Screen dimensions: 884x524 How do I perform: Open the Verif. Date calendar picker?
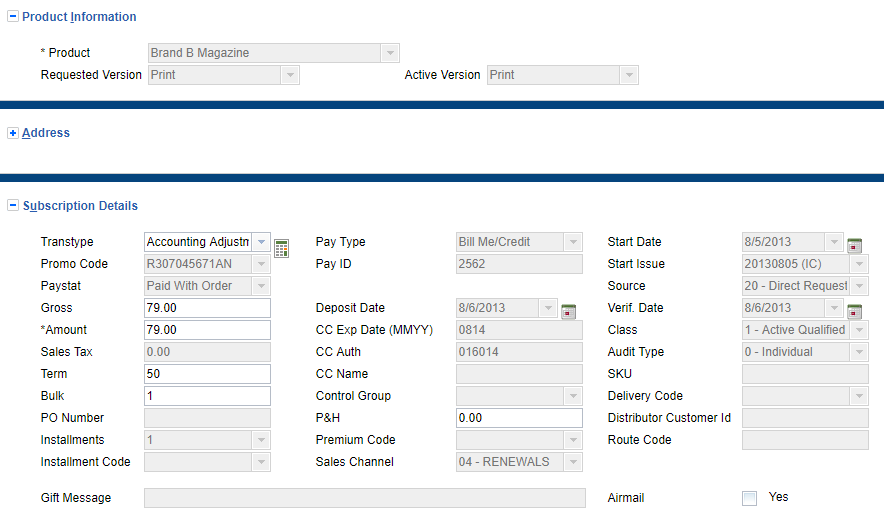(854, 312)
